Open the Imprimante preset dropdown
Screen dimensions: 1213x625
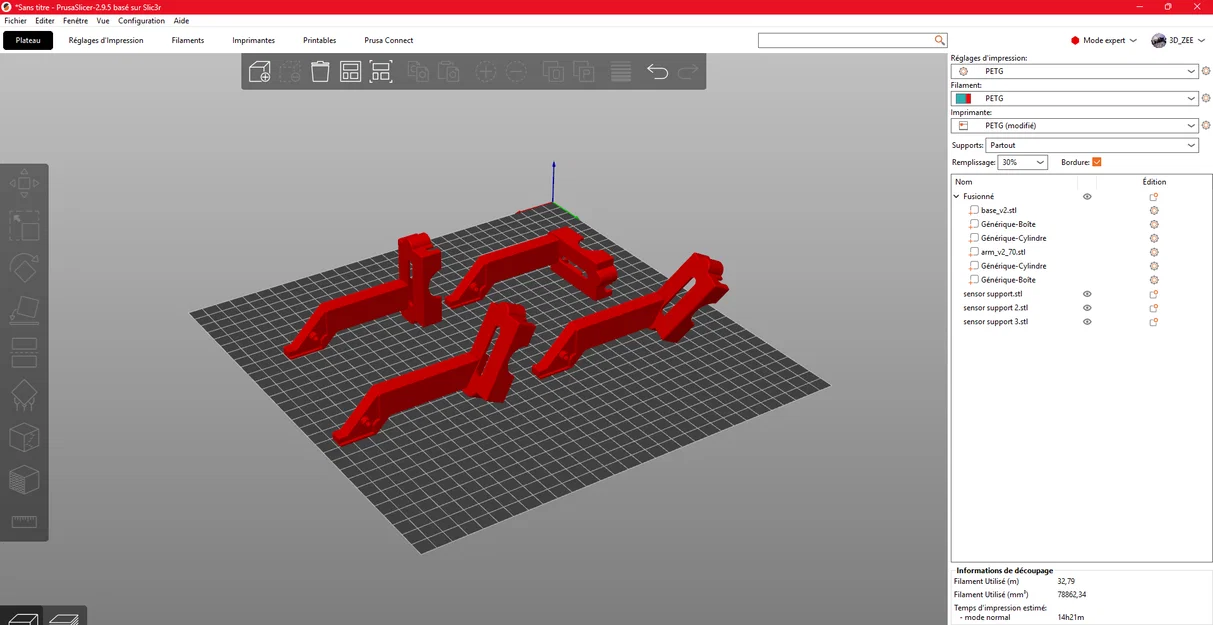(1075, 125)
